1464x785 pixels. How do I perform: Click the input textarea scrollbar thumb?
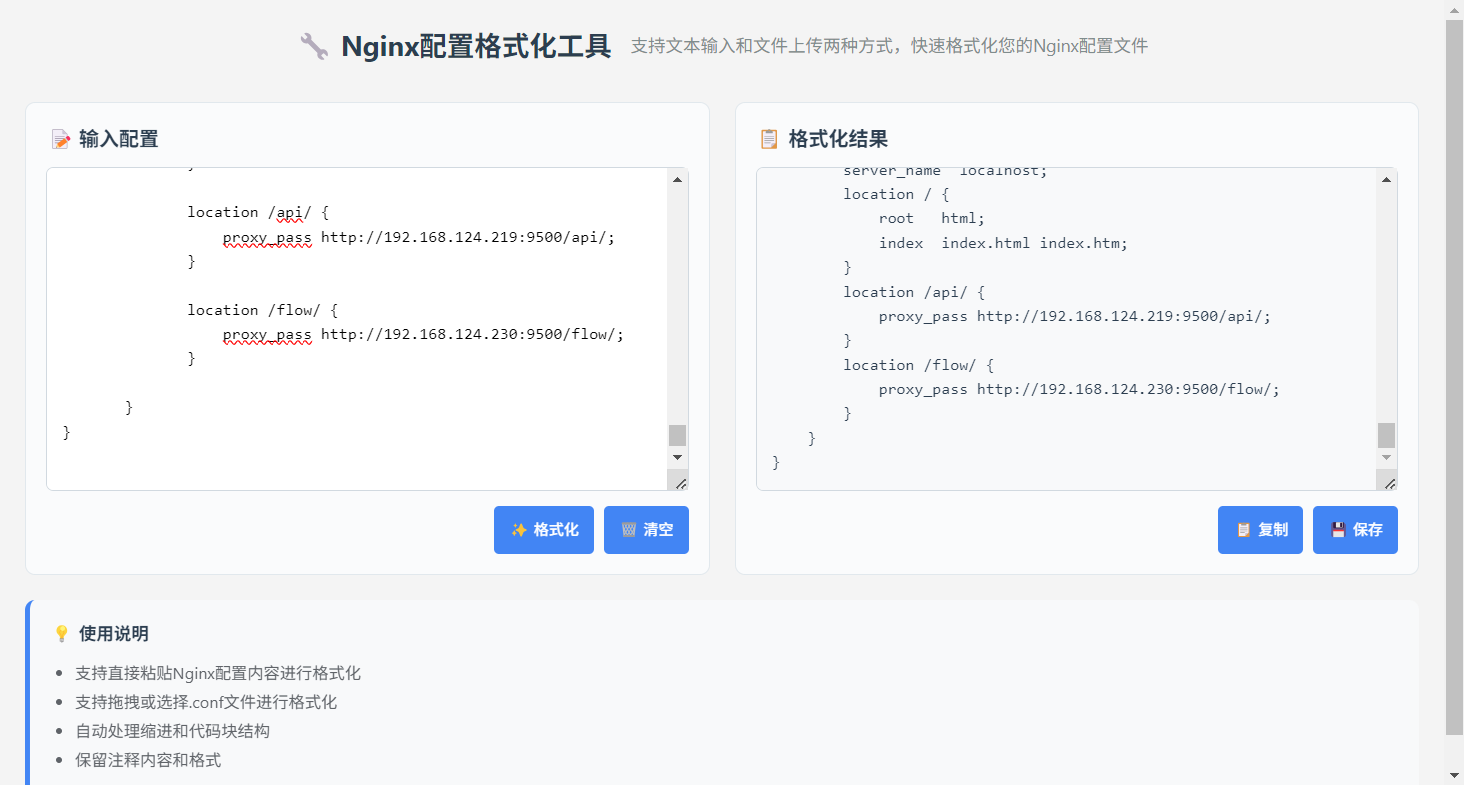677,435
